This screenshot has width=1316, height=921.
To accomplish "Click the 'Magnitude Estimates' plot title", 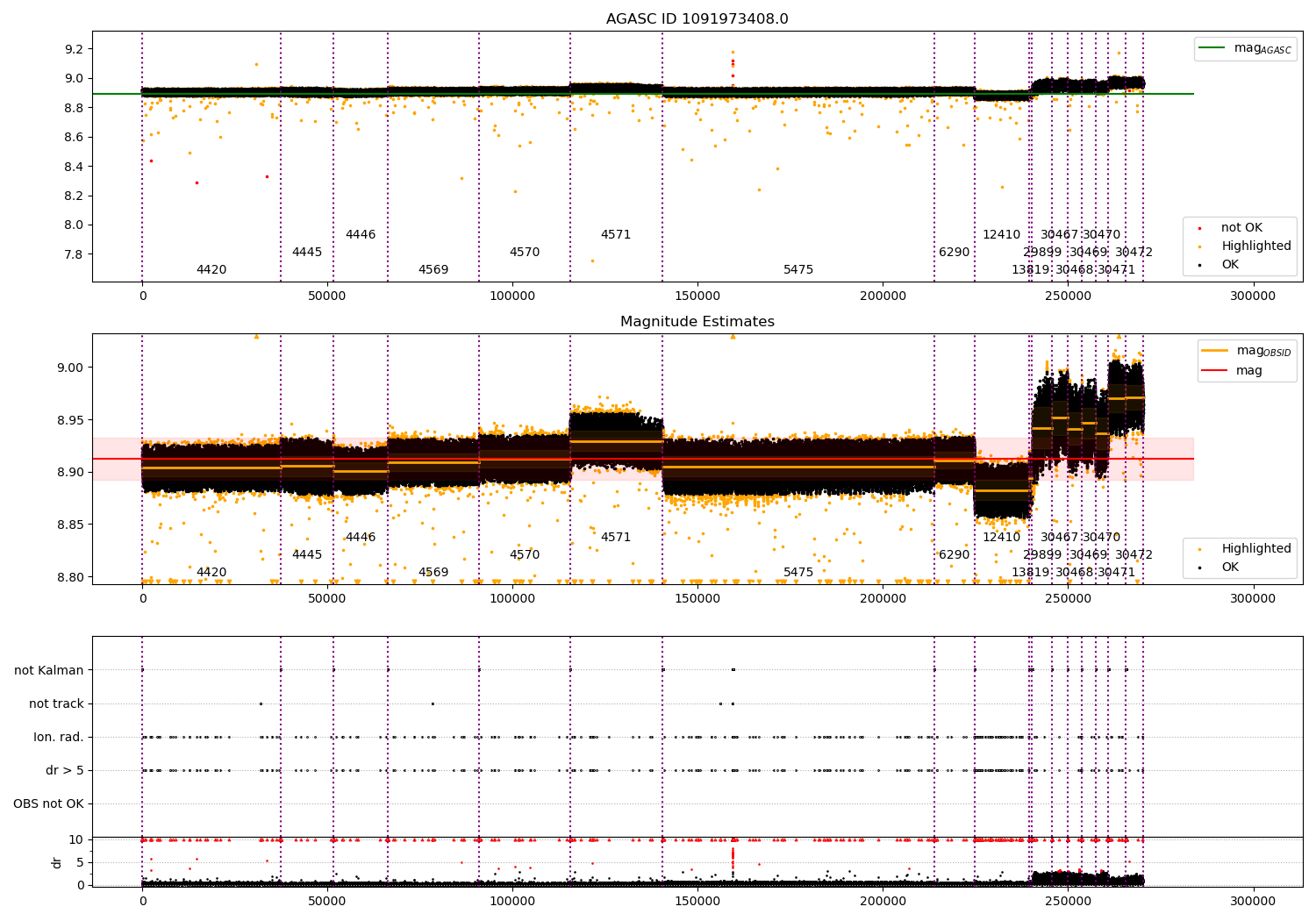I will click(x=697, y=322).
